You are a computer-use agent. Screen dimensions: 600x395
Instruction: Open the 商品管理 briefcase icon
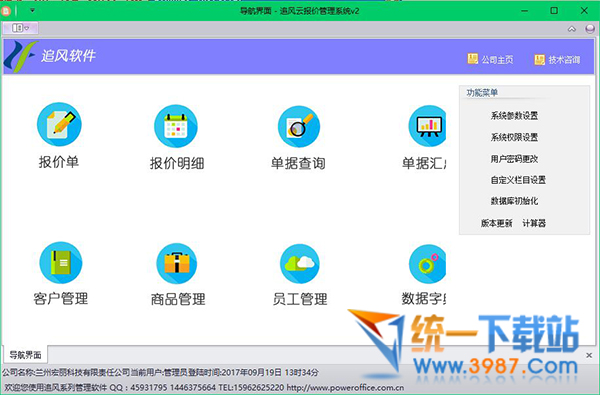tap(177, 264)
